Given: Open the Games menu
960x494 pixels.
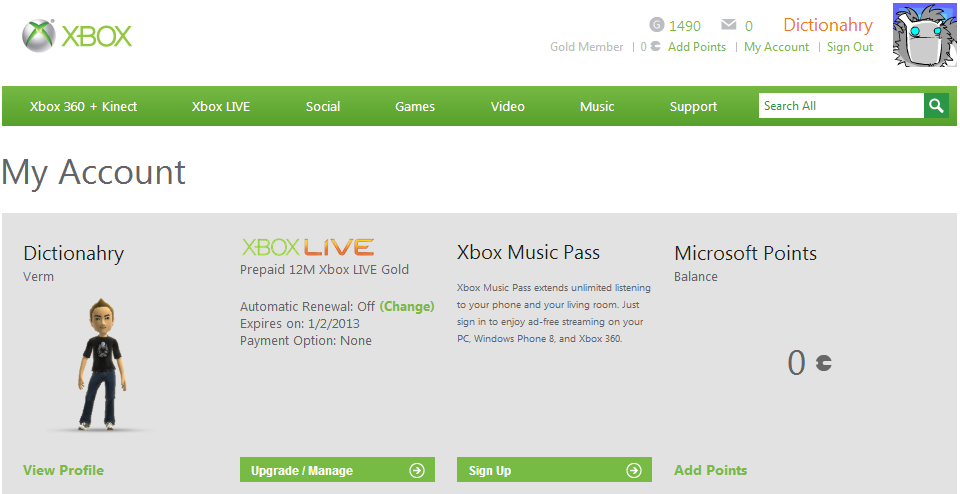Looking at the screenshot, I should pyautogui.click(x=414, y=107).
